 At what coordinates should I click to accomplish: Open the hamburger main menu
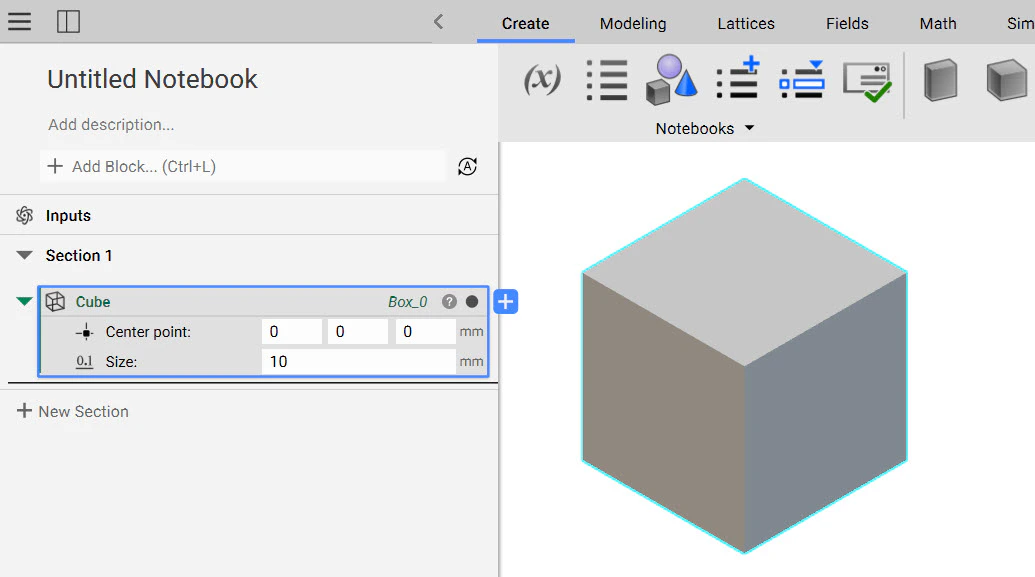pyautogui.click(x=19, y=21)
